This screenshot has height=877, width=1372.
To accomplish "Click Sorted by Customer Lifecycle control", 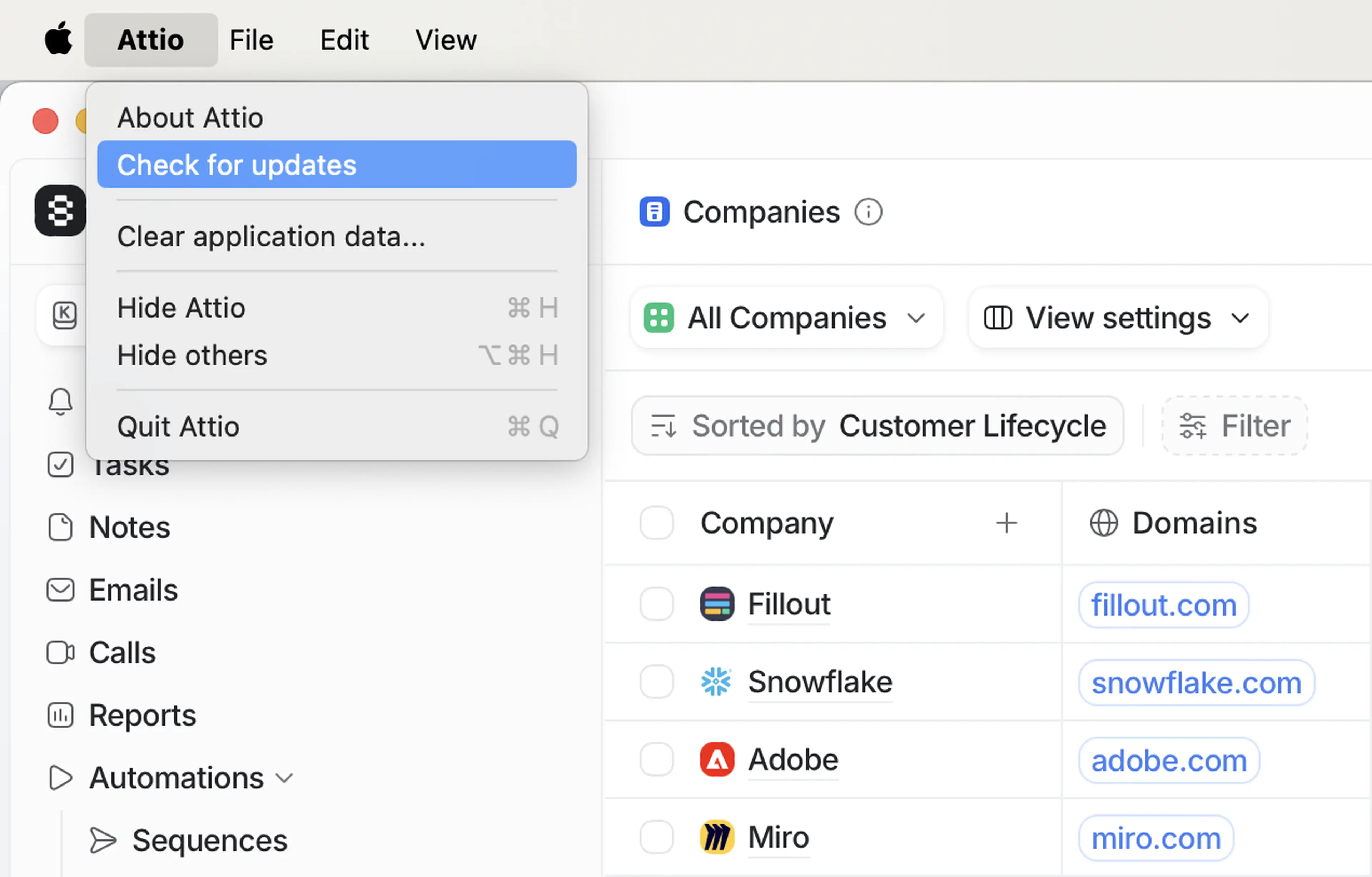I will 878,426.
